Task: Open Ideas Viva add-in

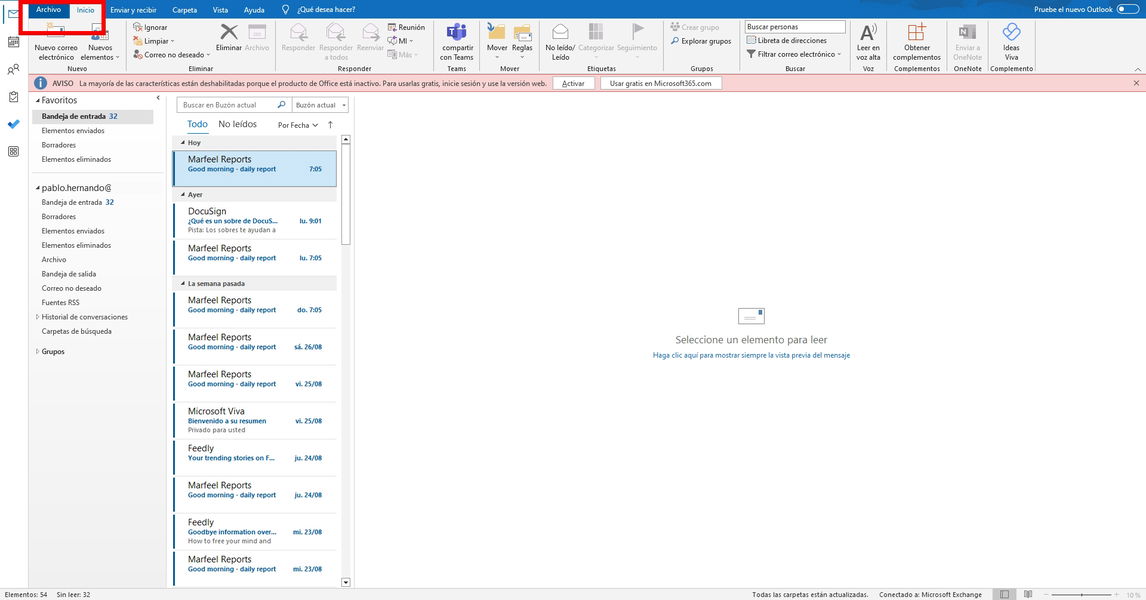Action: pos(1011,42)
